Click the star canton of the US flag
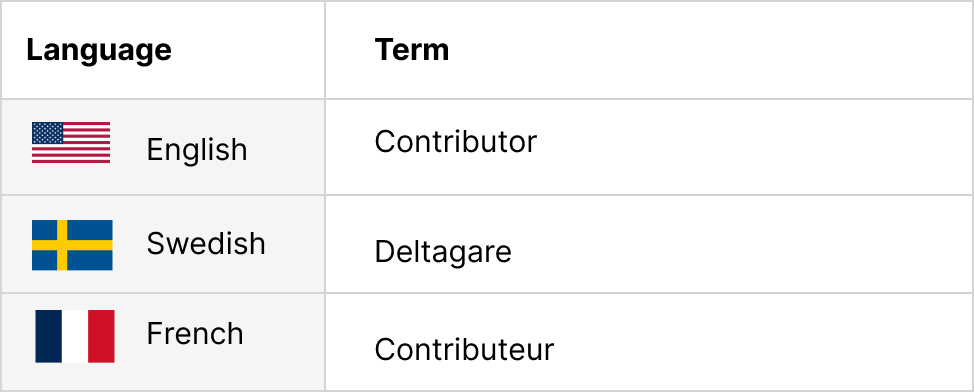Image resolution: width=974 pixels, height=392 pixels. point(48,132)
